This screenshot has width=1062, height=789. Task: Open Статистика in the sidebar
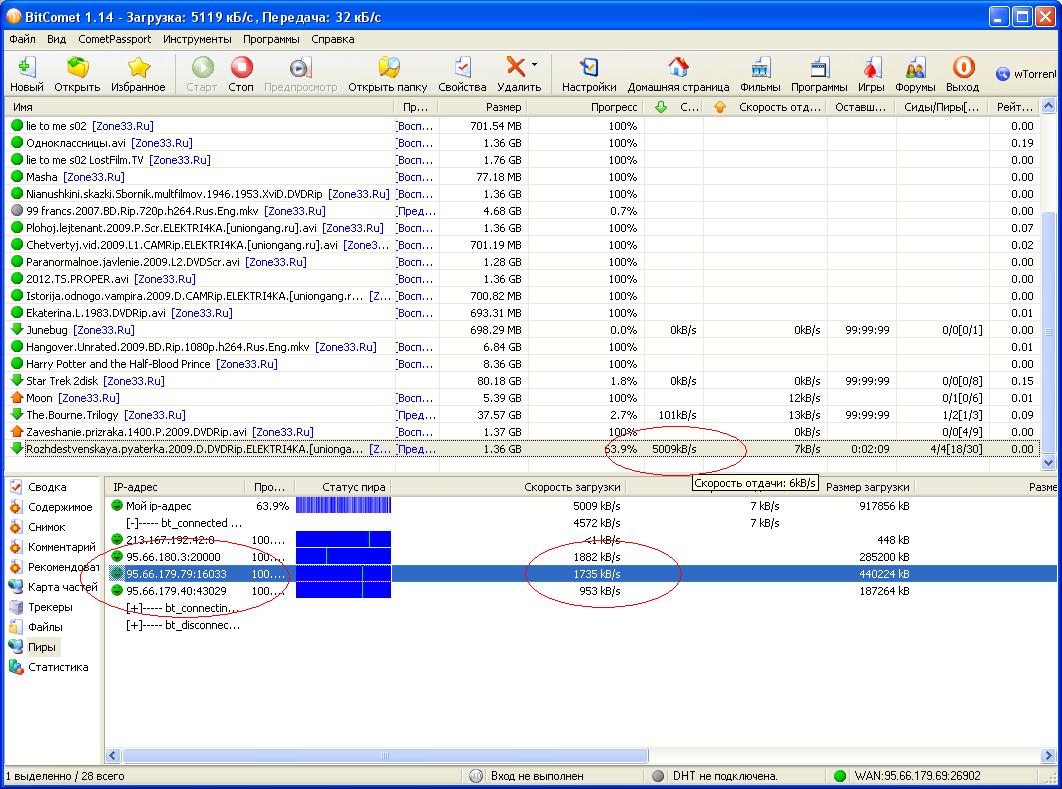[58, 667]
